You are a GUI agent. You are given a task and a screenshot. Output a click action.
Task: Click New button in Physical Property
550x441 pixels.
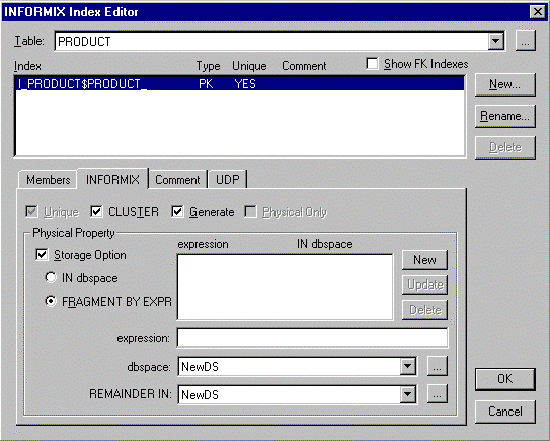425,260
